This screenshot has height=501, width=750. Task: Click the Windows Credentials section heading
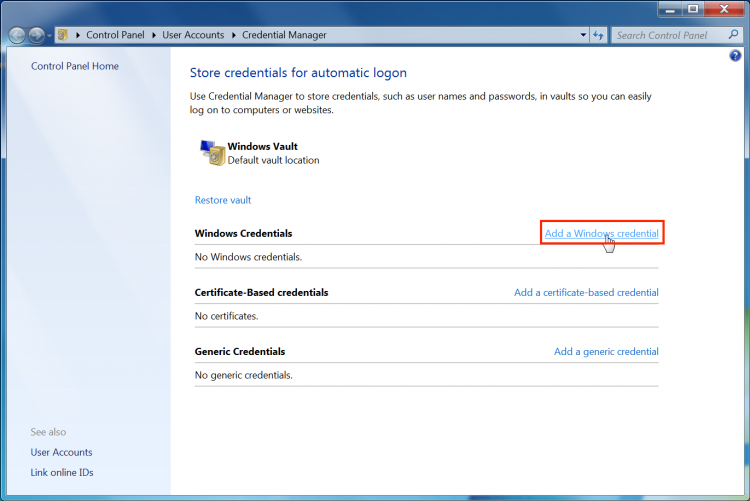click(x=243, y=234)
